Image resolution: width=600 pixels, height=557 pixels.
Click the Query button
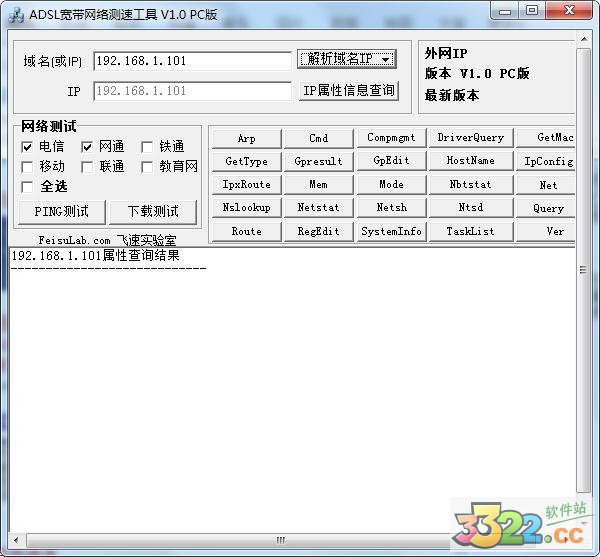pyautogui.click(x=546, y=208)
